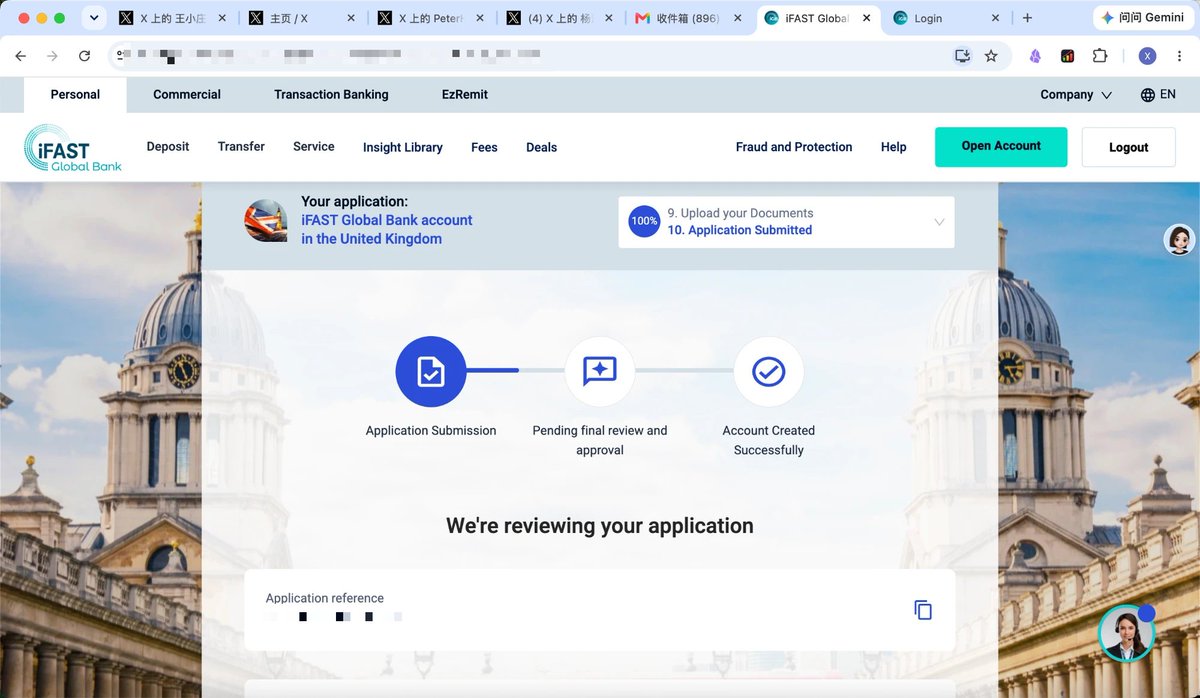Click the 问问 Gemini button

pos(1142,18)
